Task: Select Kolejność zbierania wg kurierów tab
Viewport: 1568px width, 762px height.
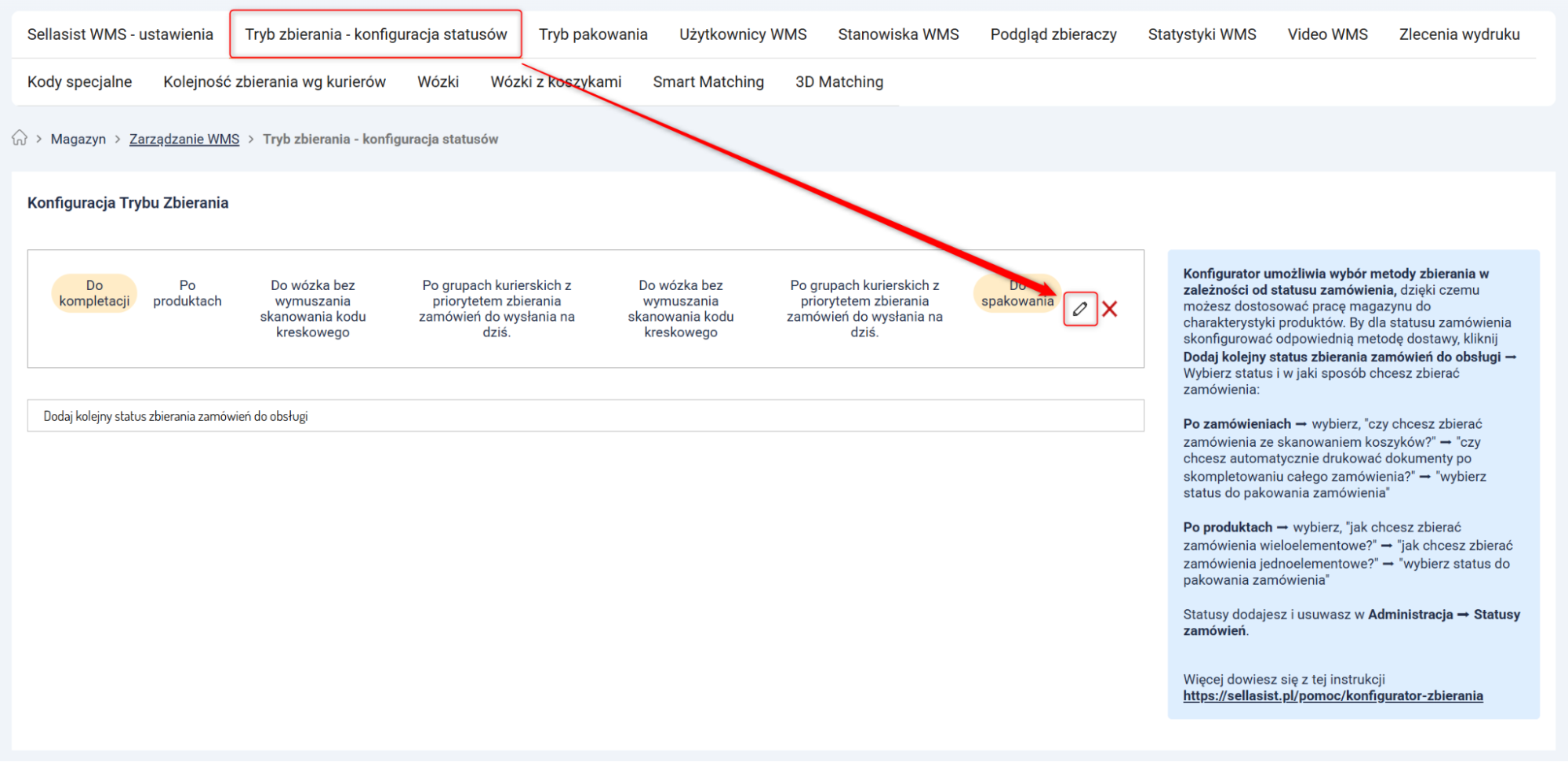Action: (x=275, y=82)
